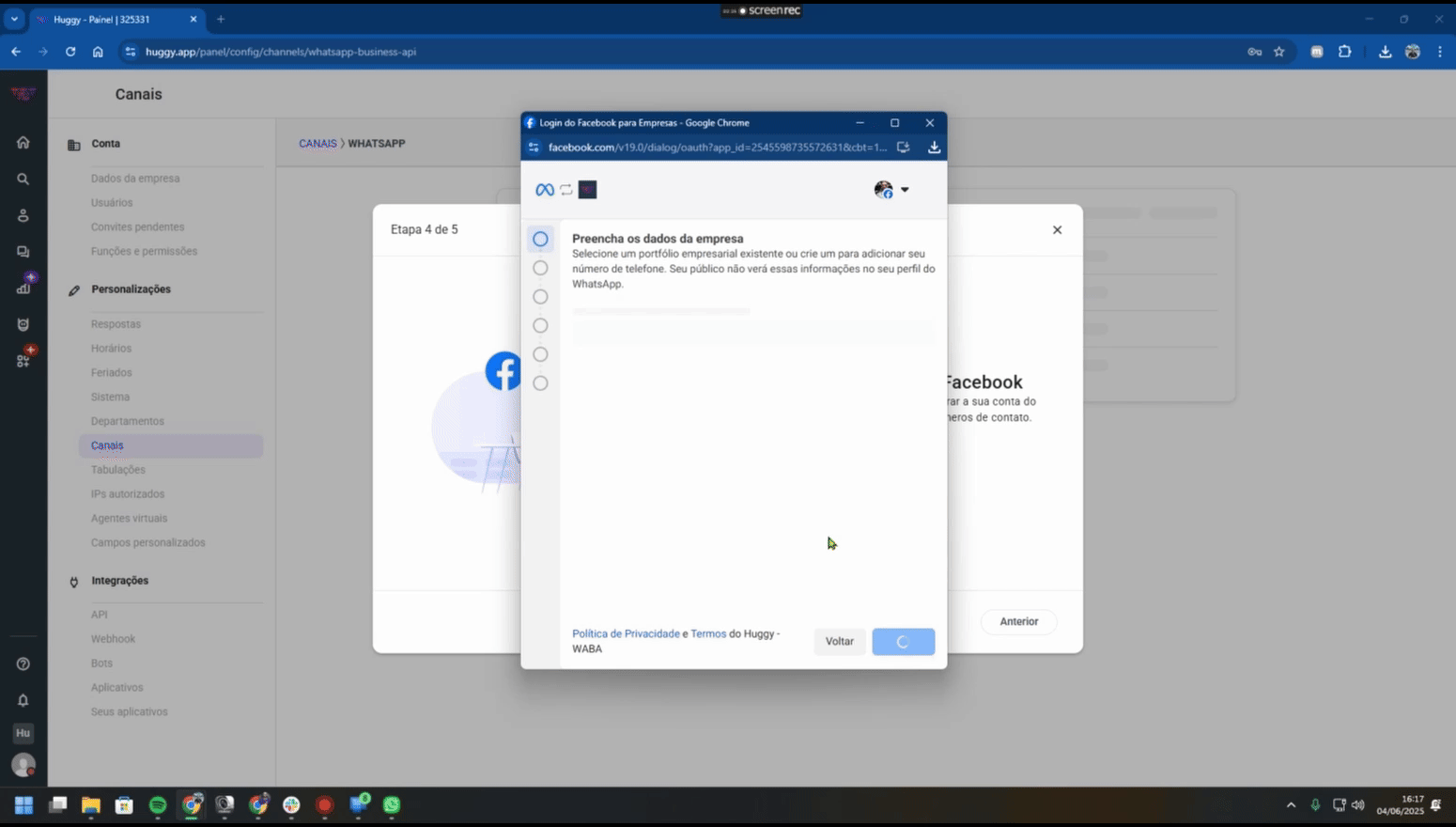
Task: Open the contacts person icon in Huggy sidebar
Action: point(23,215)
